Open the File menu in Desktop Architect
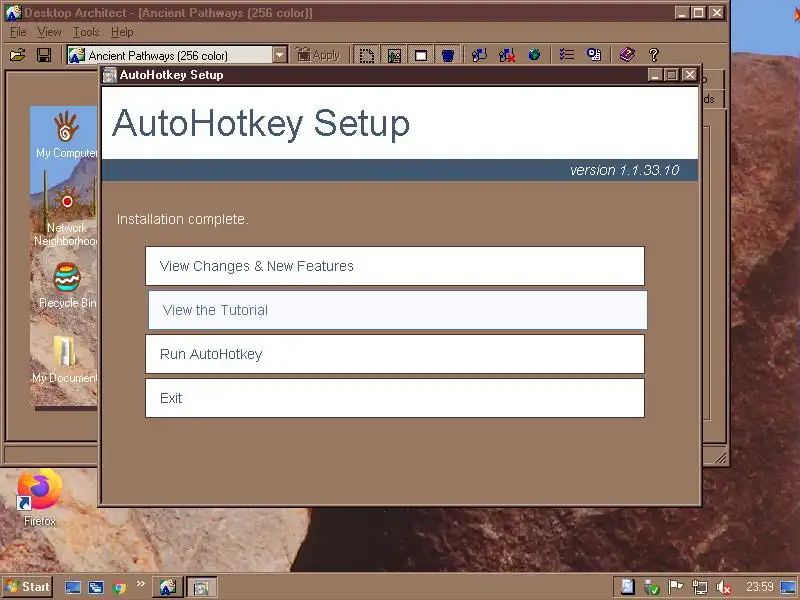Viewport: 800px width, 600px height. click(x=18, y=32)
